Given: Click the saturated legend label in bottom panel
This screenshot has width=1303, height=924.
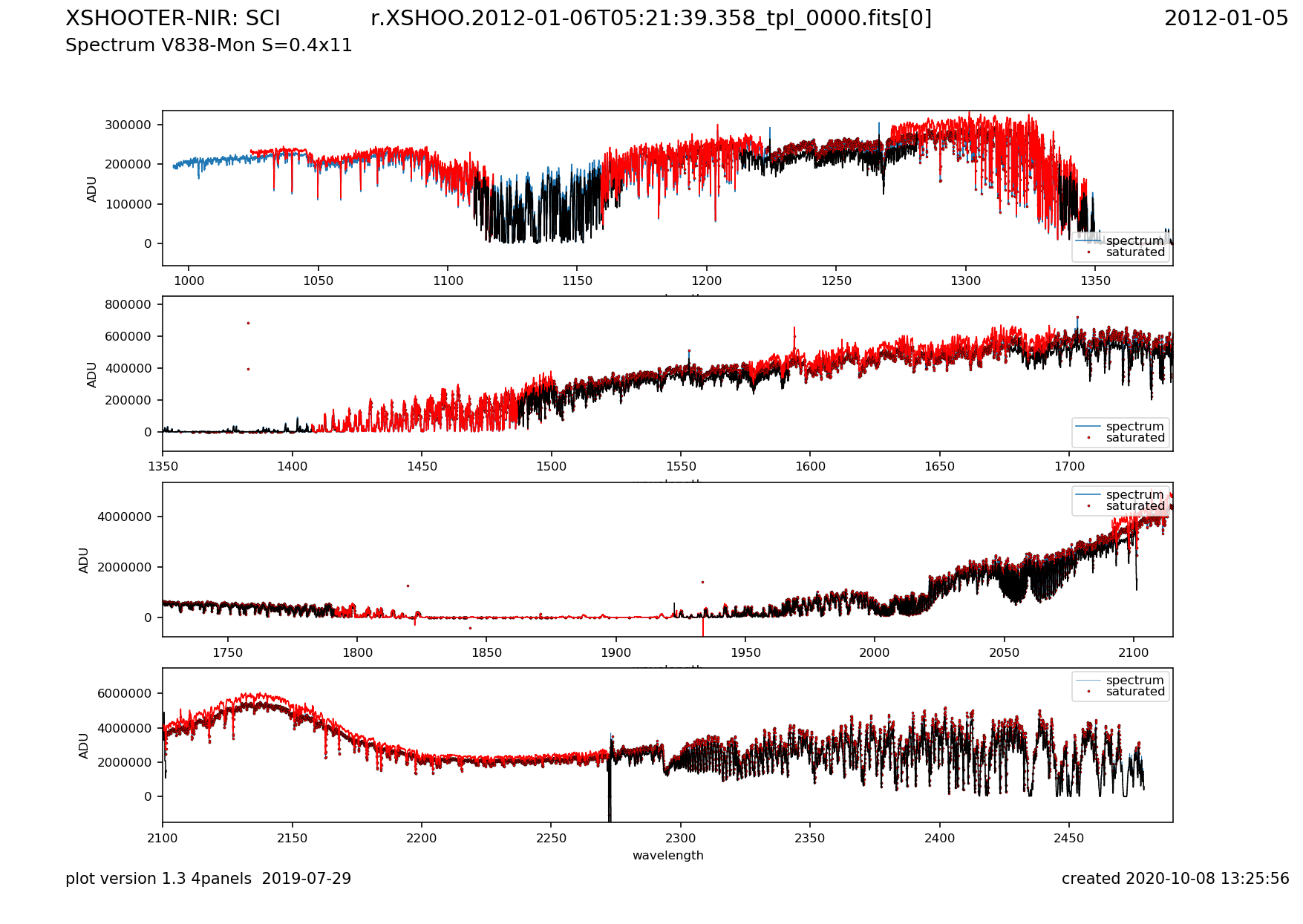Looking at the screenshot, I should (x=1135, y=692).
